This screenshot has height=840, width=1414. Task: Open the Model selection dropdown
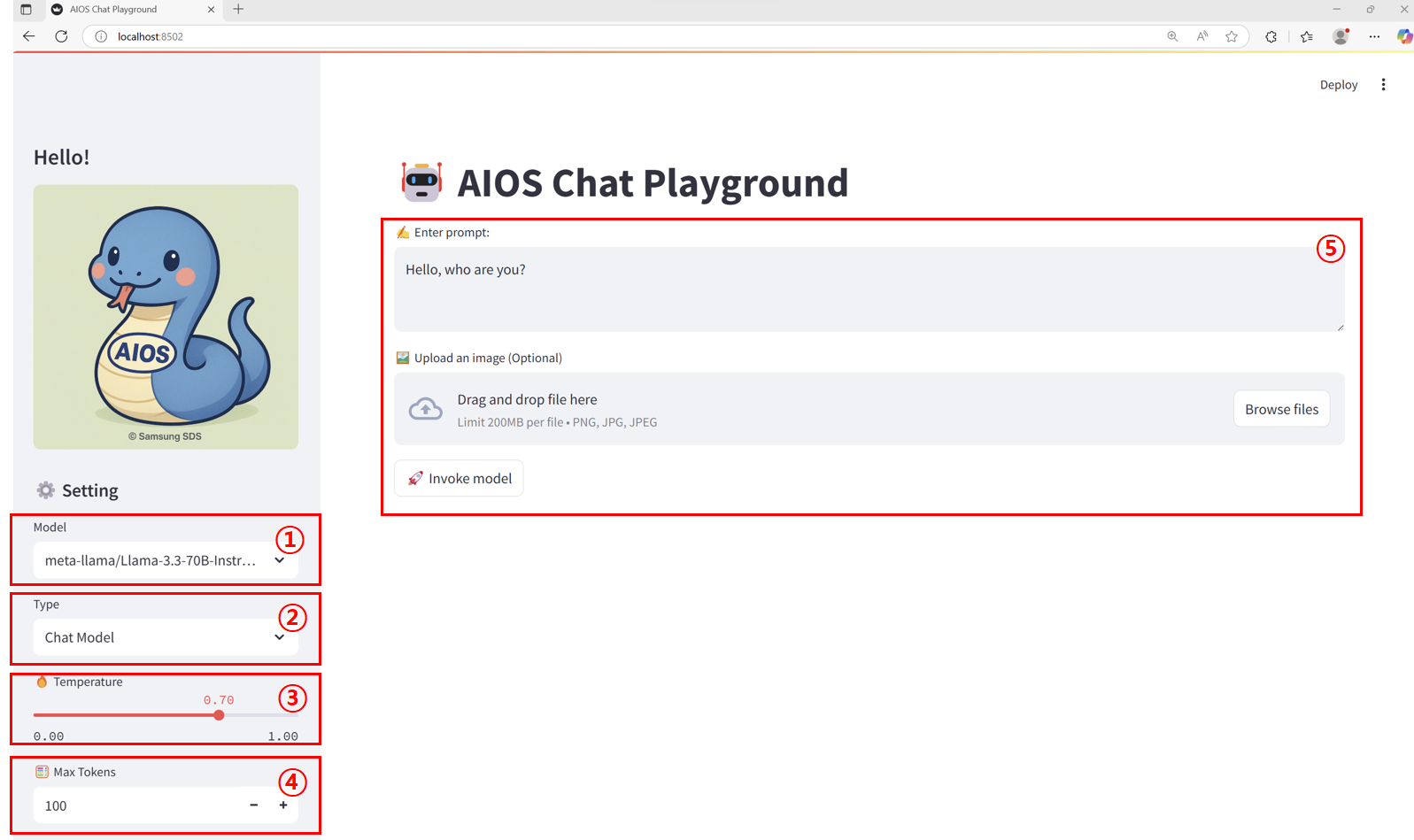[x=166, y=560]
